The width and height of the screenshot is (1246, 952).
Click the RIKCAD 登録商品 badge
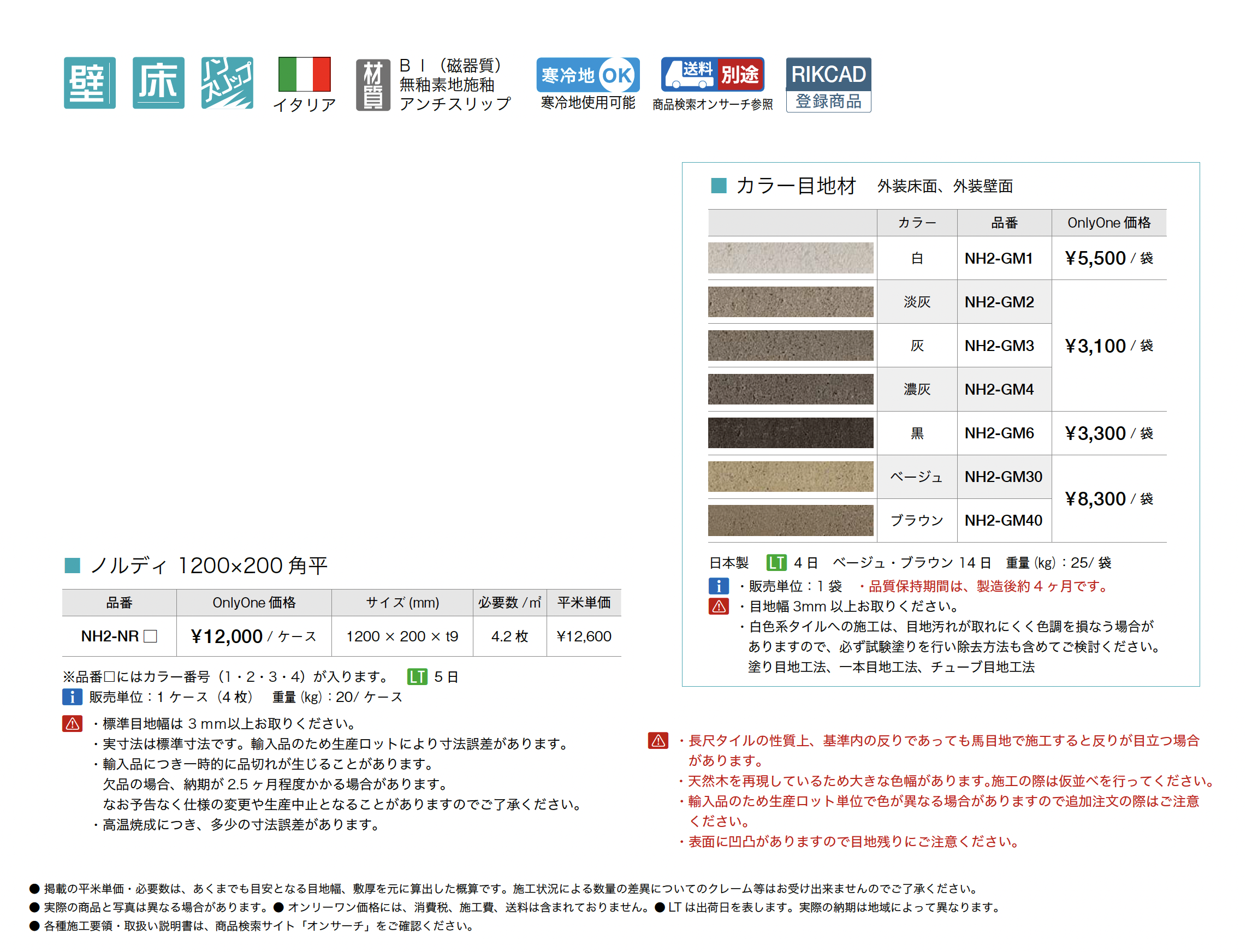point(828,85)
